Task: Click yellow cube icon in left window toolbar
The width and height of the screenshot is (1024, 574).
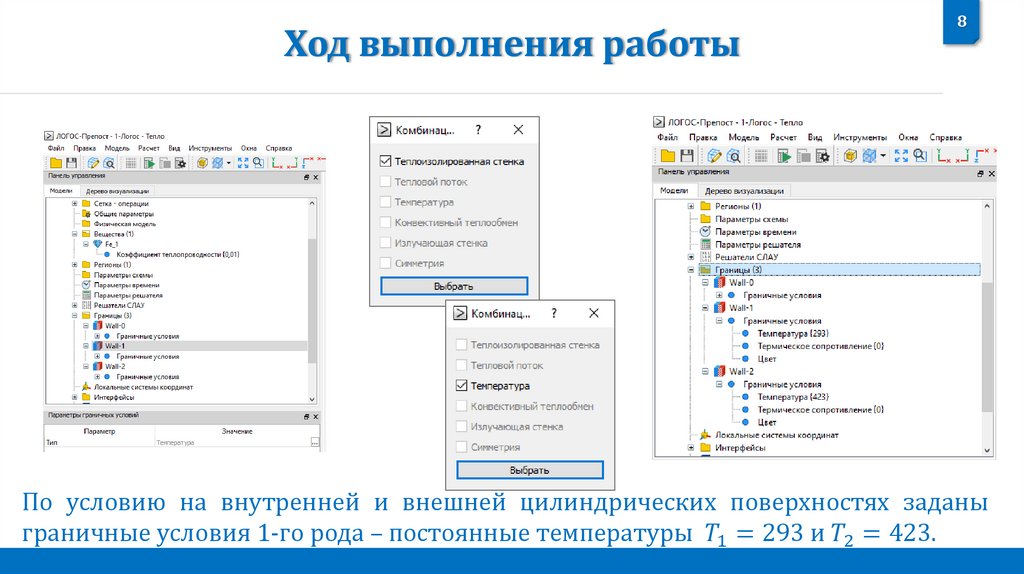Action: pos(202,163)
